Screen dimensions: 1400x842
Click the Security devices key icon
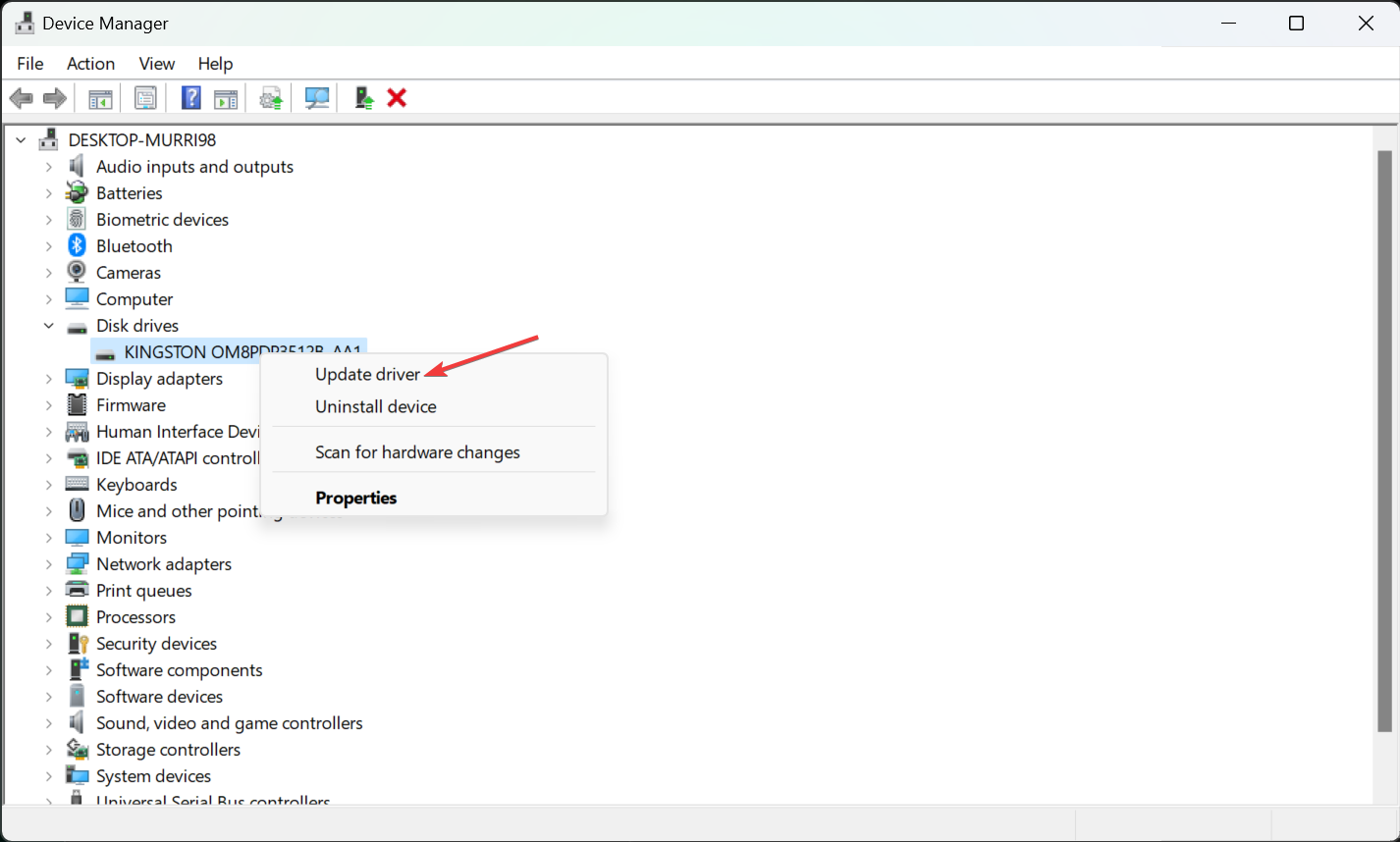[77, 643]
